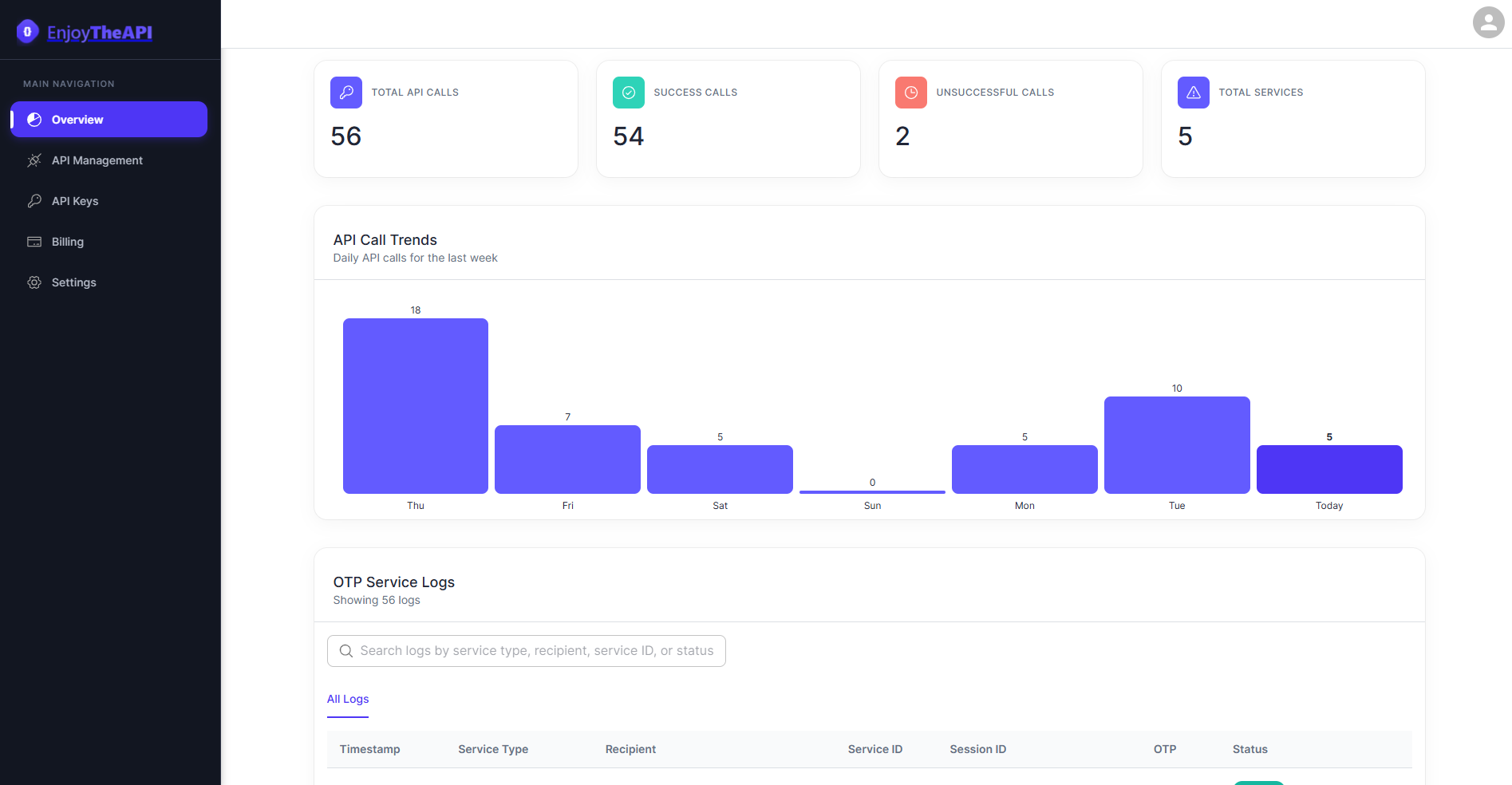
Task: Click the EnjoyTheAPI logo icon
Action: (x=27, y=32)
